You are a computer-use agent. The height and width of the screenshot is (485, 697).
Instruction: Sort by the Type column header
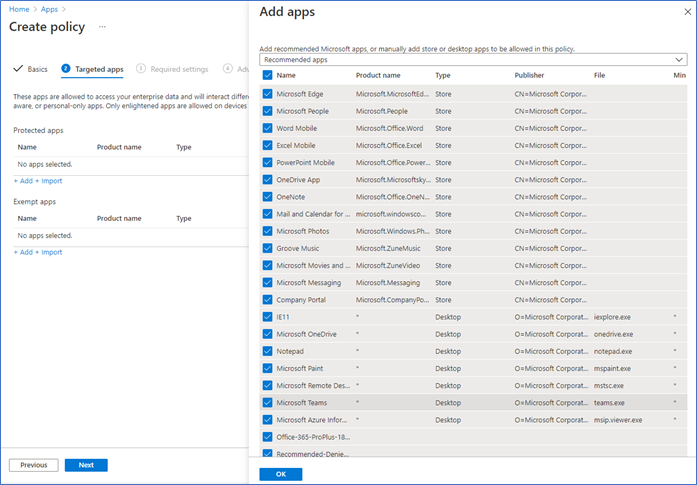click(x=443, y=75)
